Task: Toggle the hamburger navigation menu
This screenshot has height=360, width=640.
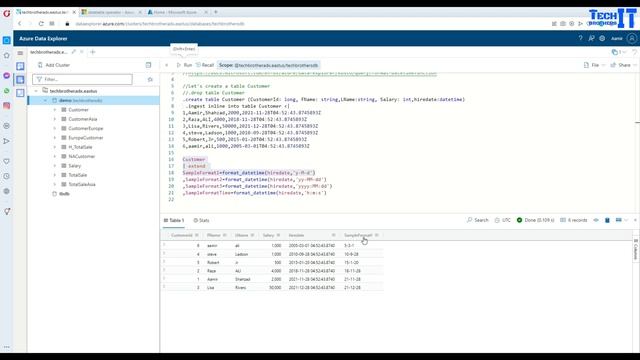Action: click(x=20, y=53)
